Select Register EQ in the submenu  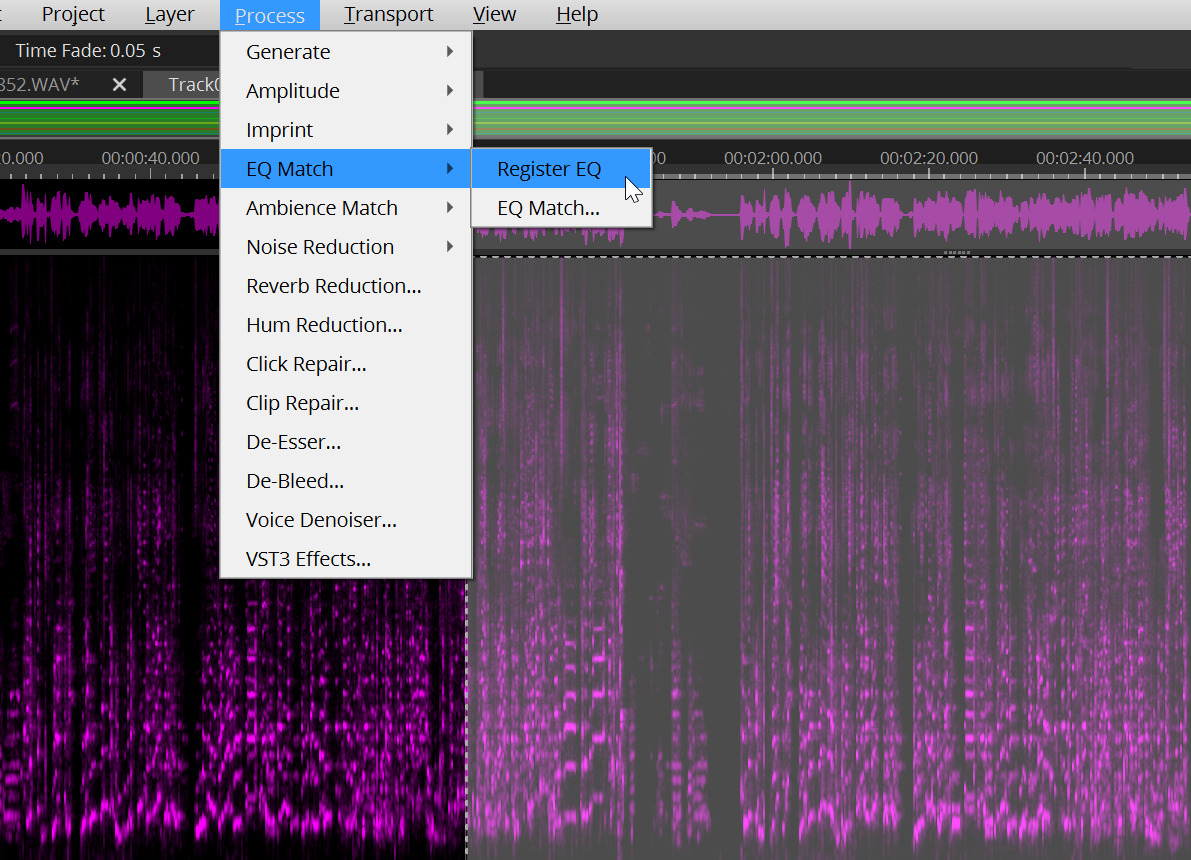coord(549,169)
